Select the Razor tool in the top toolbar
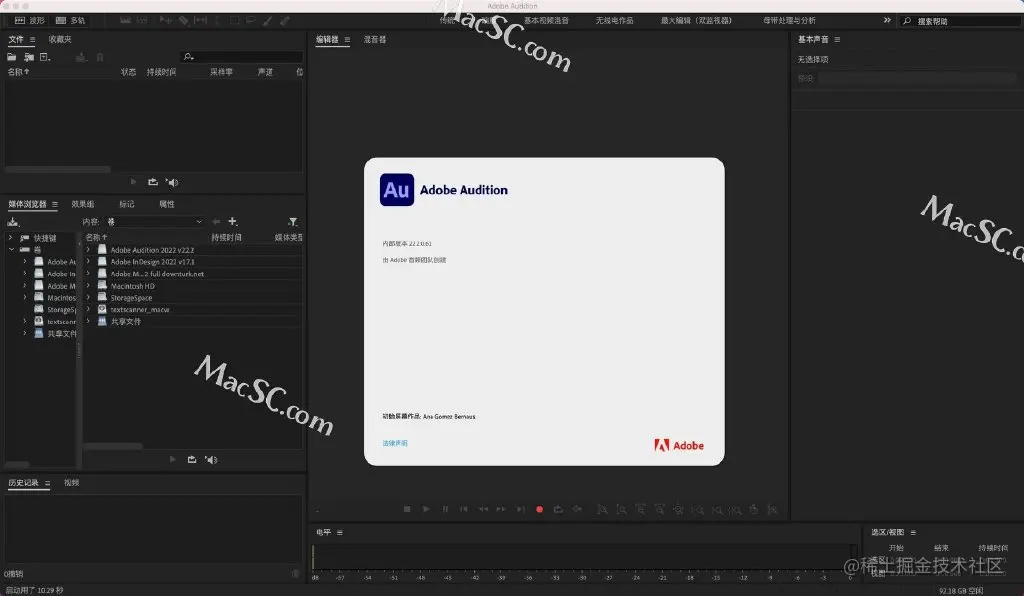1024x596 pixels. pyautogui.click(x=184, y=20)
